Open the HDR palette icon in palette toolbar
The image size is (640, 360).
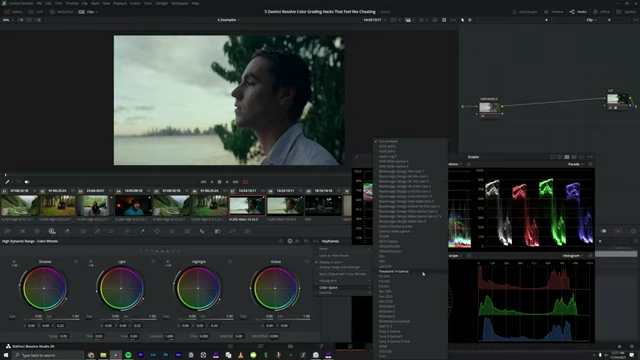pos(52,231)
